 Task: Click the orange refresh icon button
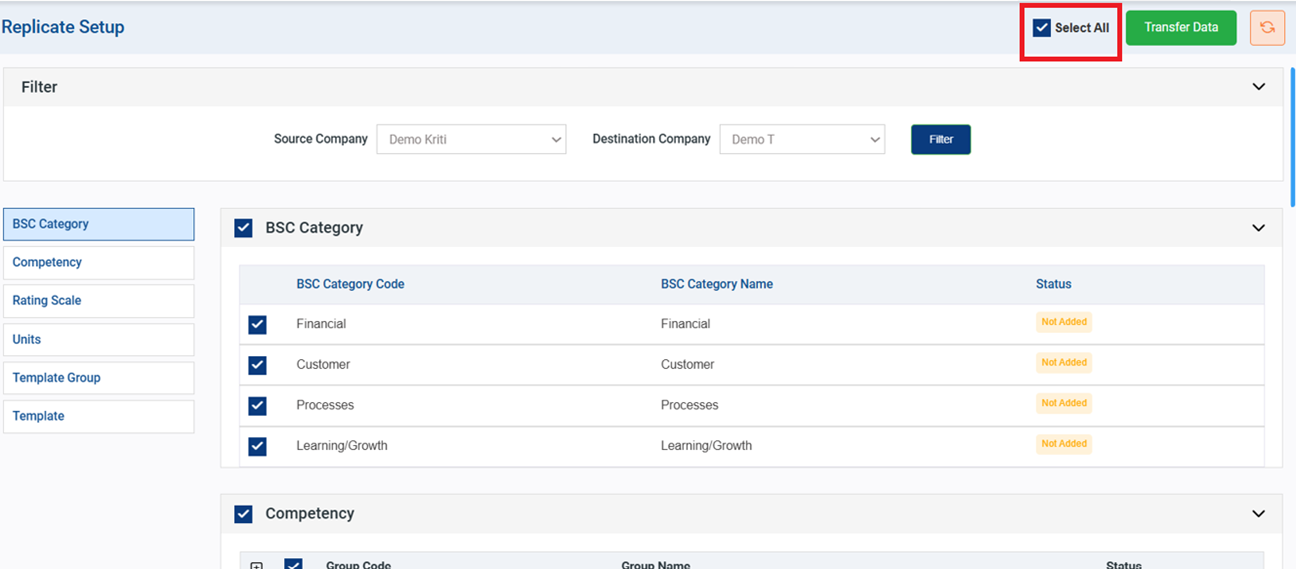point(1267,28)
